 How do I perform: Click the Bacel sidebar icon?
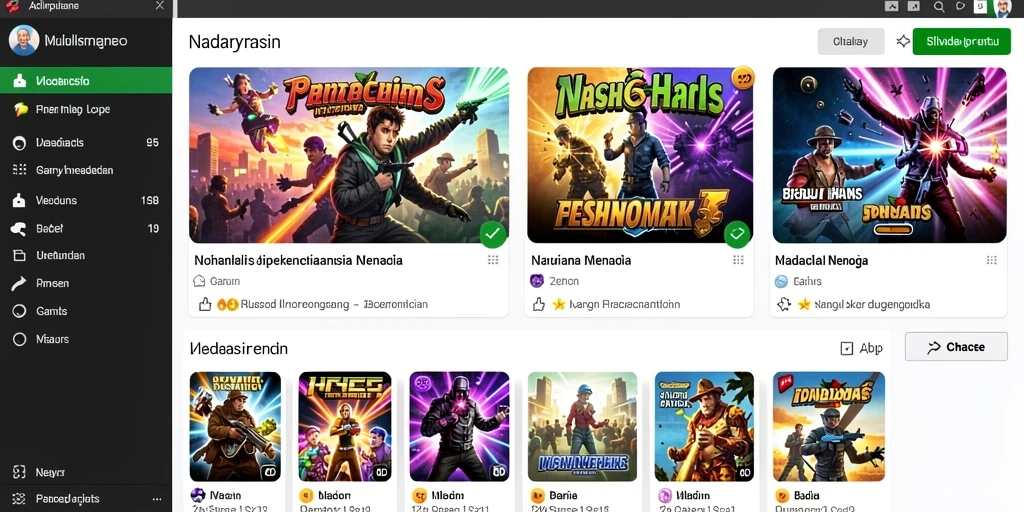19,229
